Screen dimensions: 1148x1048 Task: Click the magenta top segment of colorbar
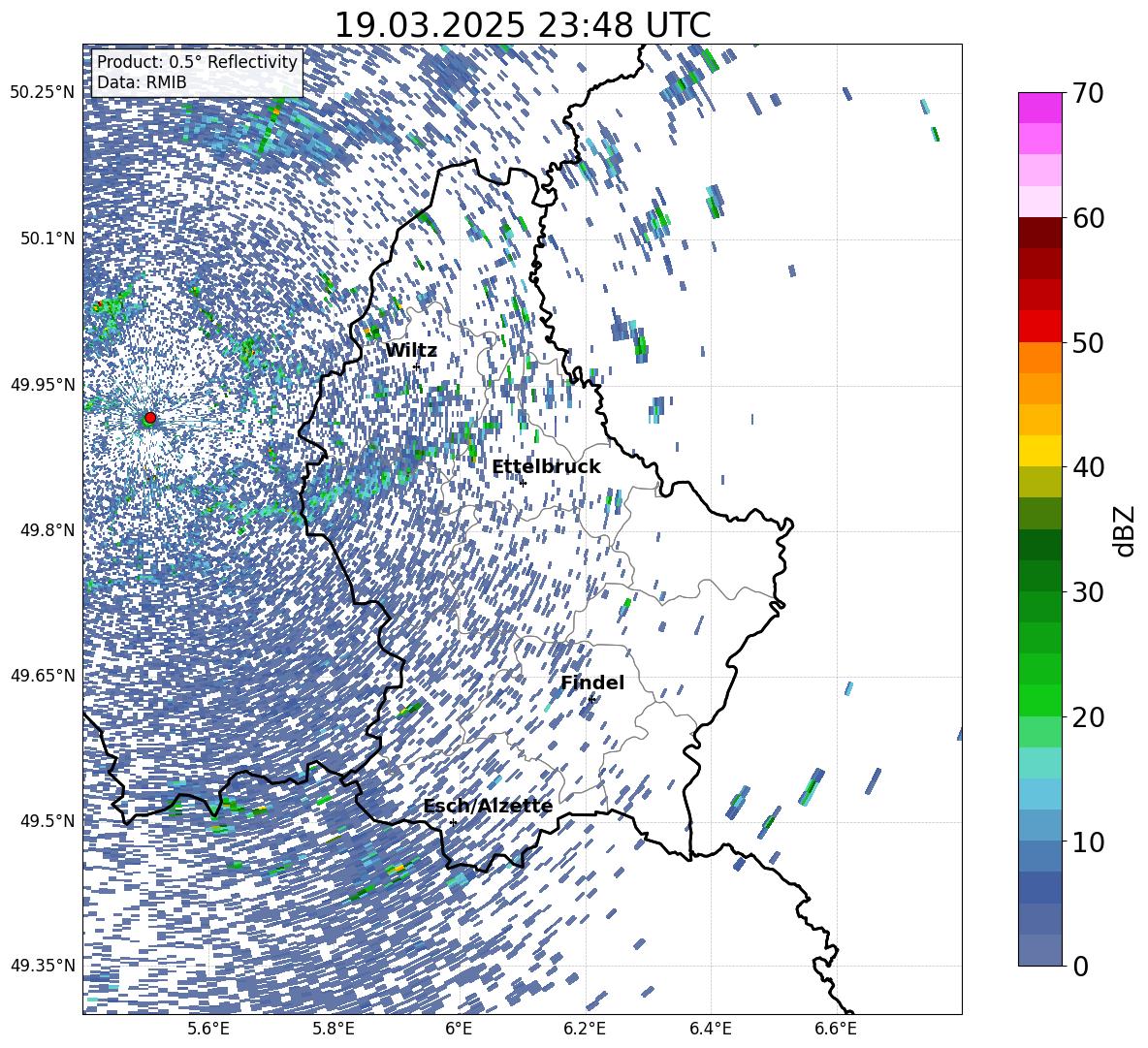[x=1040, y=108]
